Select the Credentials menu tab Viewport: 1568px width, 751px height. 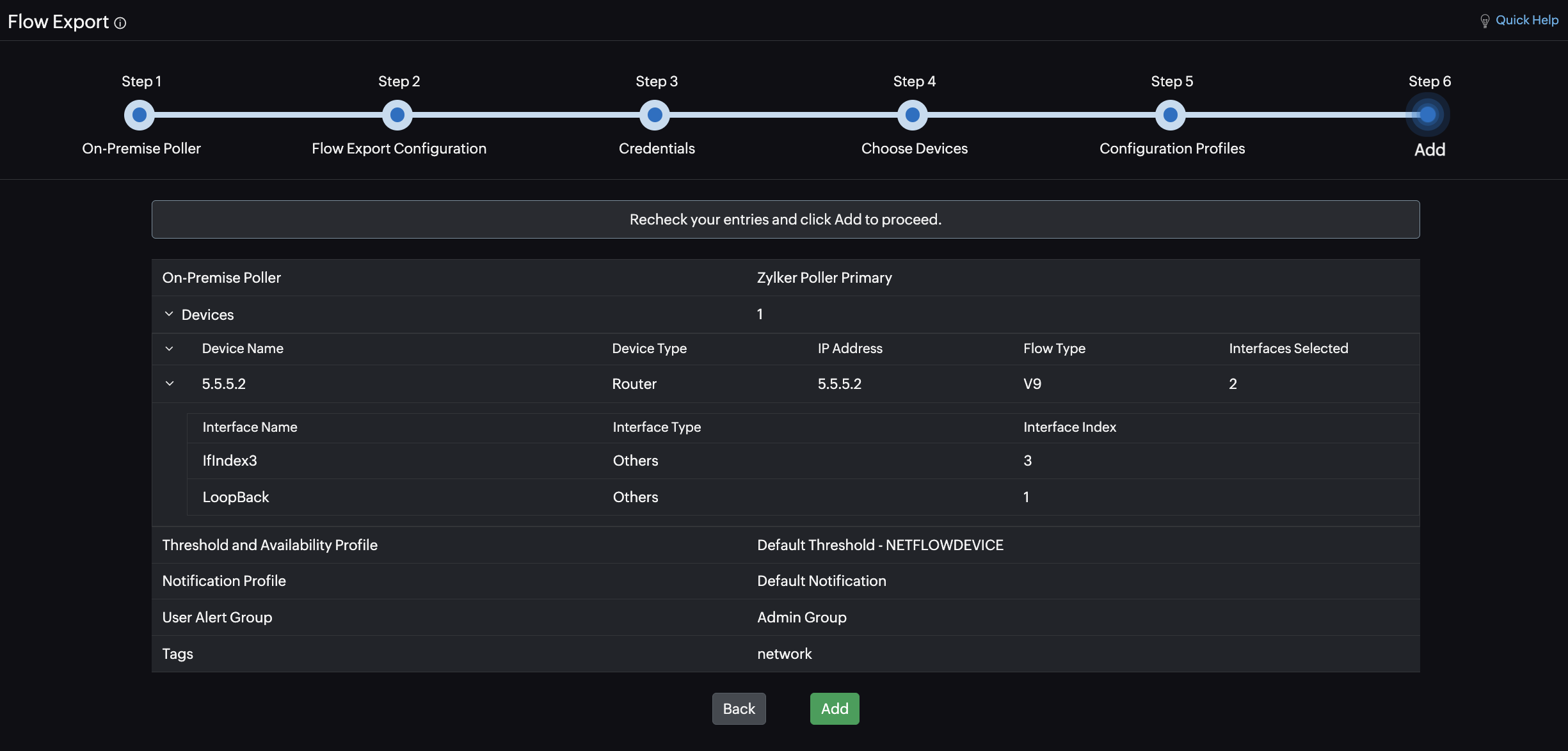pos(656,114)
